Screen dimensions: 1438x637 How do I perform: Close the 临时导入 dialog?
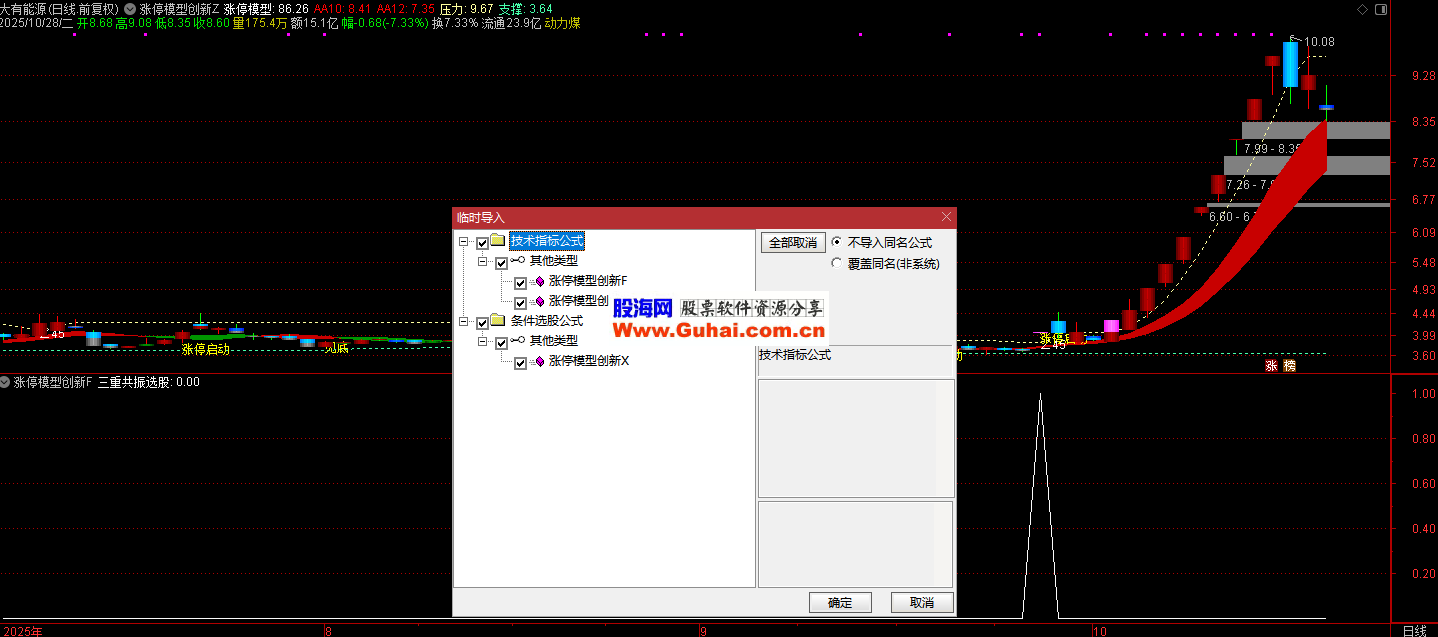tap(946, 217)
